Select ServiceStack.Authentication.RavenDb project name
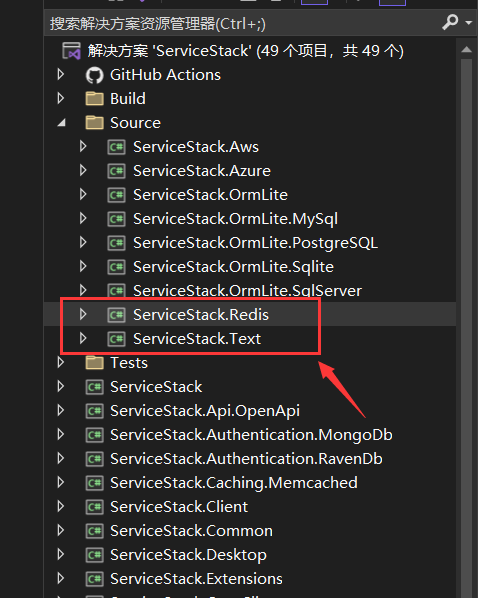478x598 pixels. (246, 459)
